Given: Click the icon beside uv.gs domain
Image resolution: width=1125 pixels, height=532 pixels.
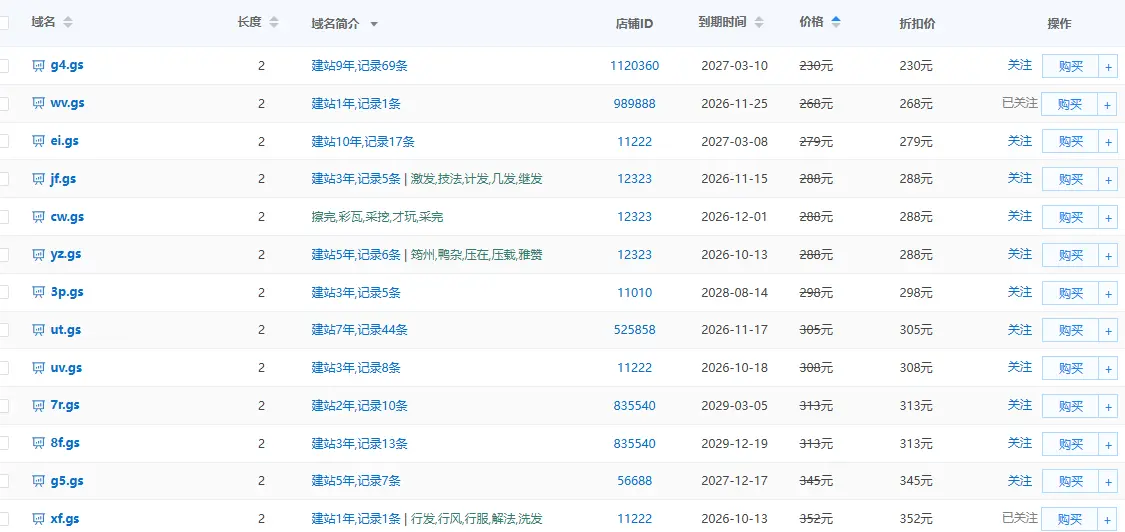Looking at the screenshot, I should pos(39,368).
